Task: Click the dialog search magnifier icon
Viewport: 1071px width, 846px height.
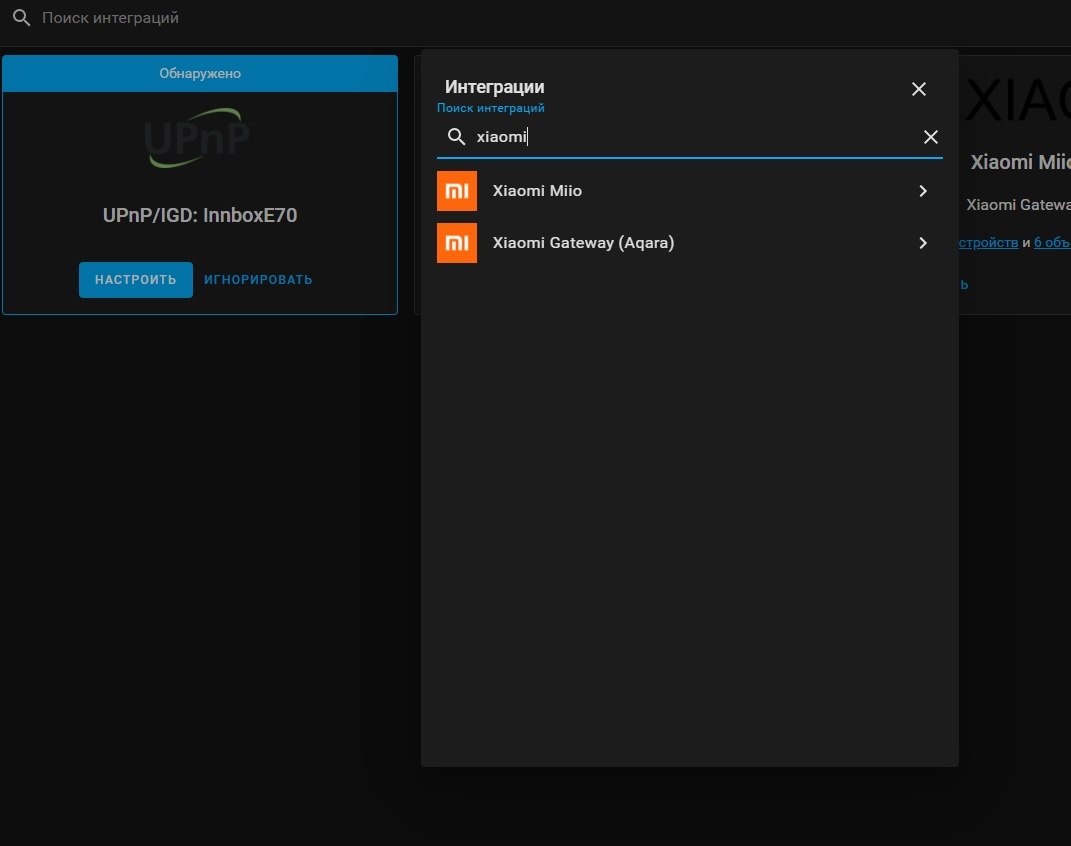Action: click(456, 137)
